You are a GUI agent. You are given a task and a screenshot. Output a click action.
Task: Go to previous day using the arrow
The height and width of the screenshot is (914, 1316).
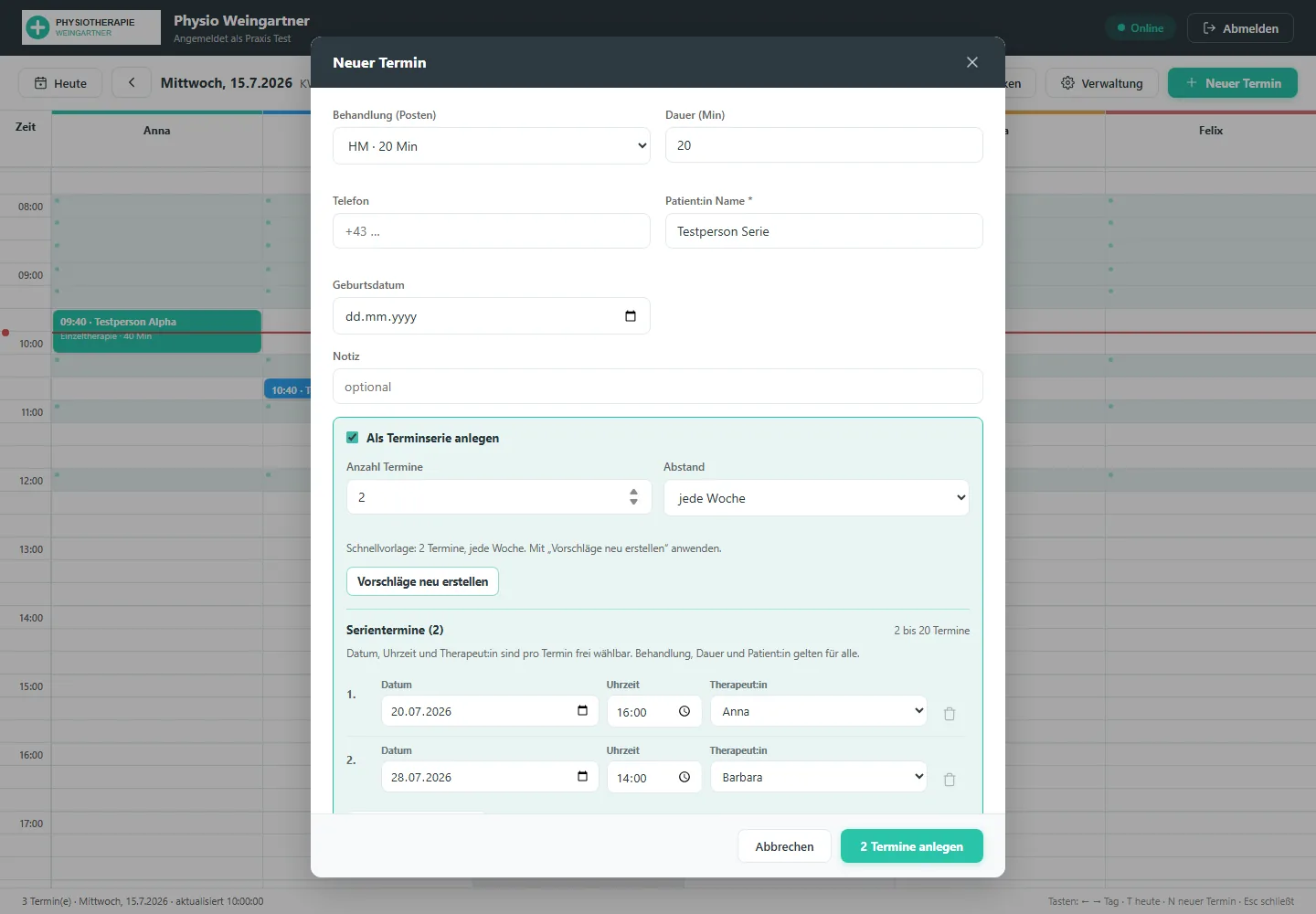[x=132, y=82]
